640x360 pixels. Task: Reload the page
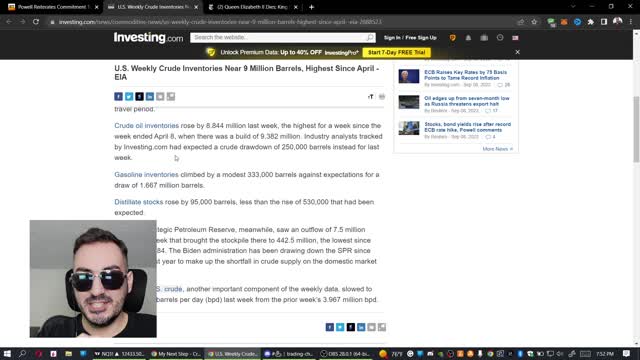36,22
